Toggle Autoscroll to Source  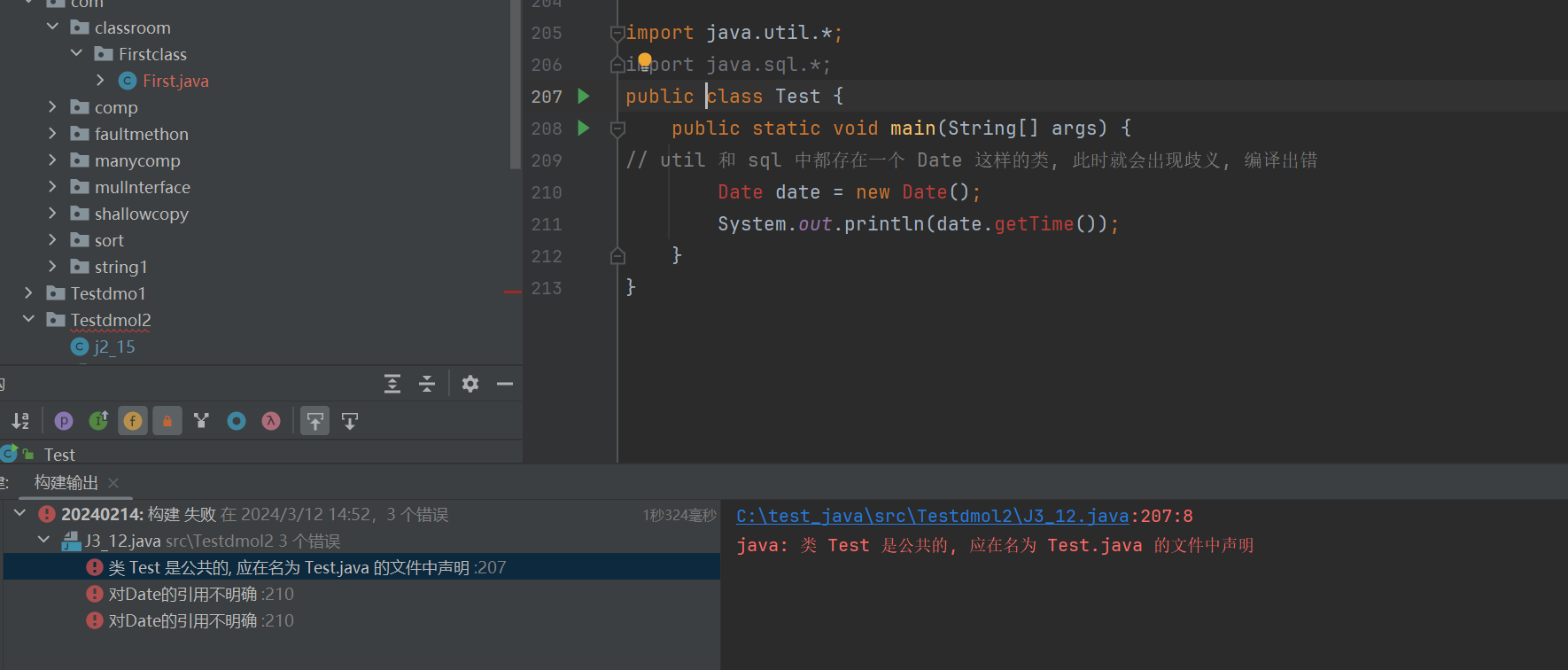(x=315, y=421)
